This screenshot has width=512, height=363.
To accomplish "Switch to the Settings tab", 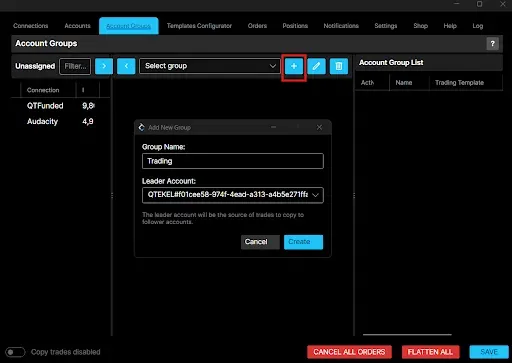I will 386,26.
